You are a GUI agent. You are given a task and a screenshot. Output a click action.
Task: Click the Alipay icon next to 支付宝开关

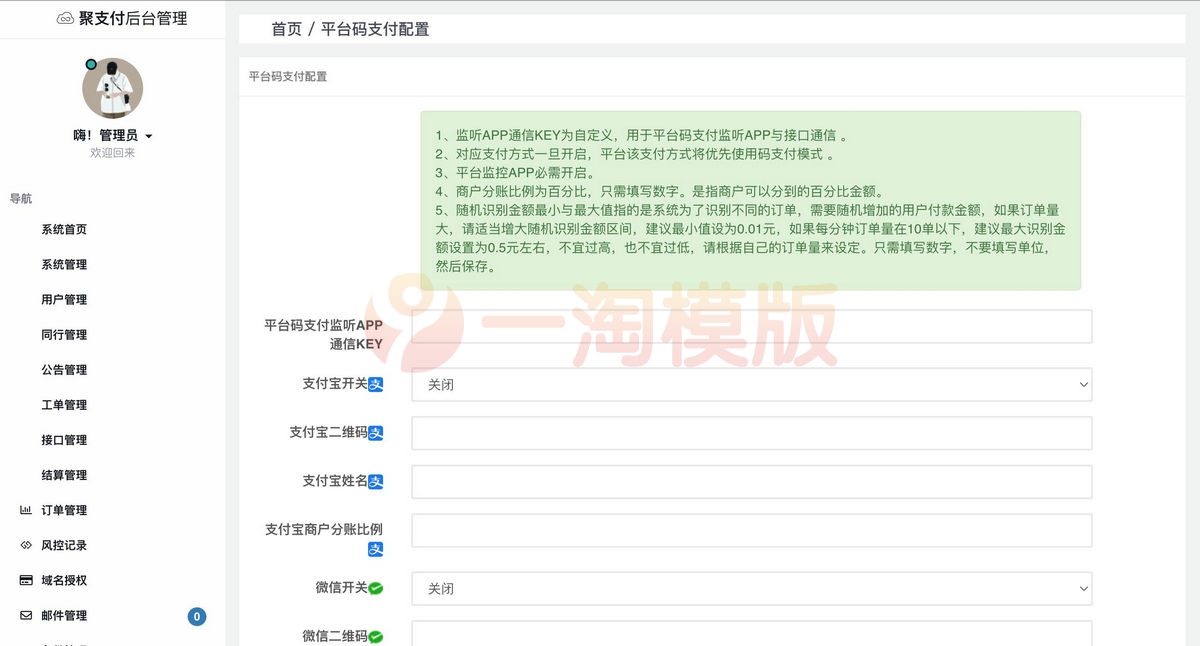point(376,384)
